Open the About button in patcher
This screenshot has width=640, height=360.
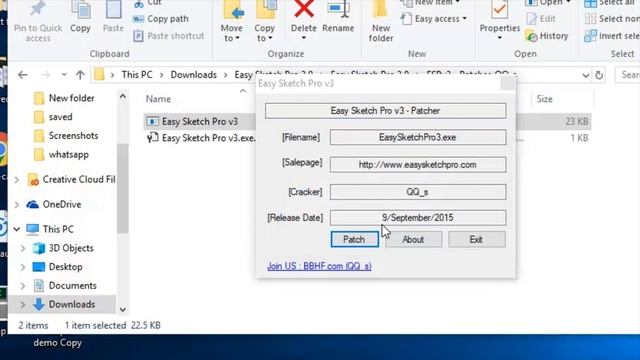(x=413, y=240)
